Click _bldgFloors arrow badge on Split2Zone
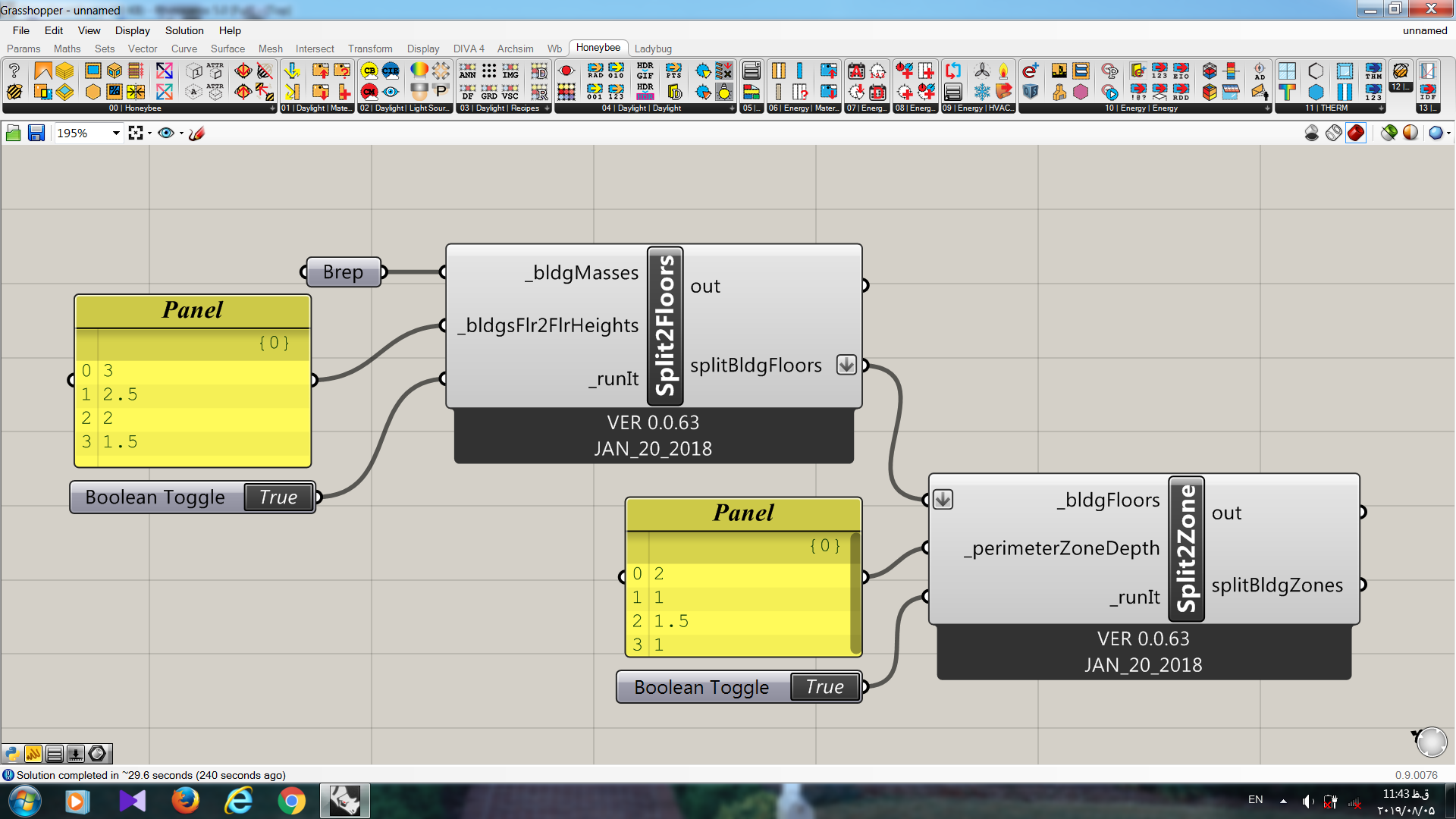Screen dimensions: 1456x819 (x=943, y=500)
